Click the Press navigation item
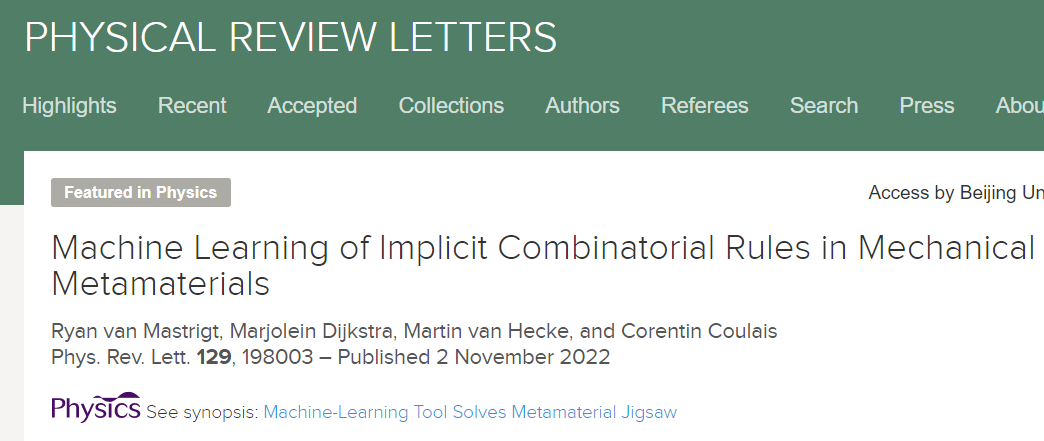Viewport: 1044px width, 441px height. tap(926, 106)
